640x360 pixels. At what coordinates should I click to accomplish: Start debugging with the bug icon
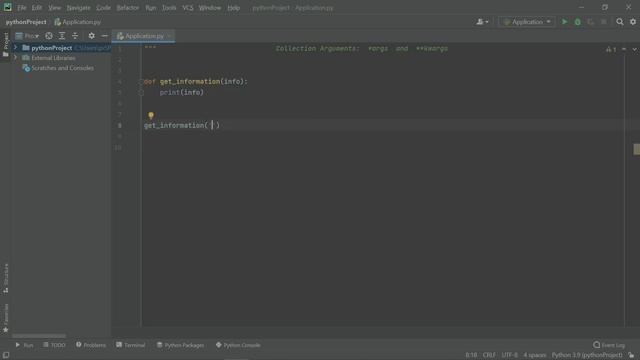click(x=578, y=22)
